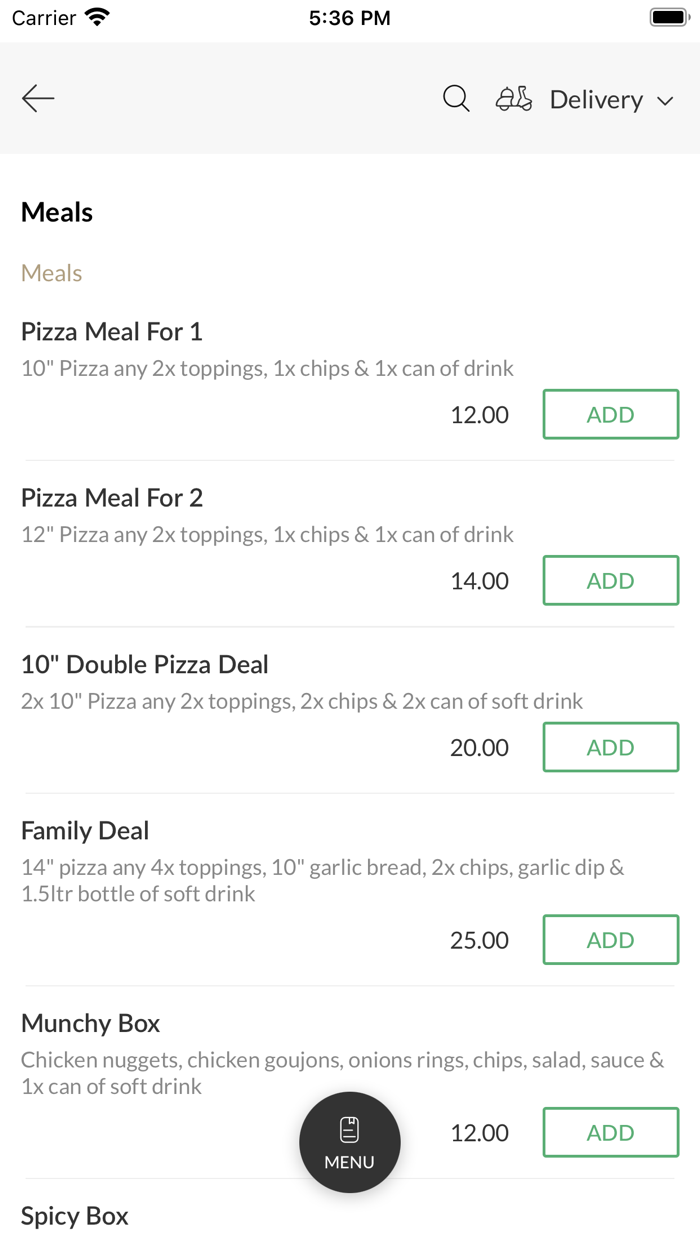The width and height of the screenshot is (700, 1244).
Task: Tap the Spicy Box item title
Action: [x=74, y=1216]
